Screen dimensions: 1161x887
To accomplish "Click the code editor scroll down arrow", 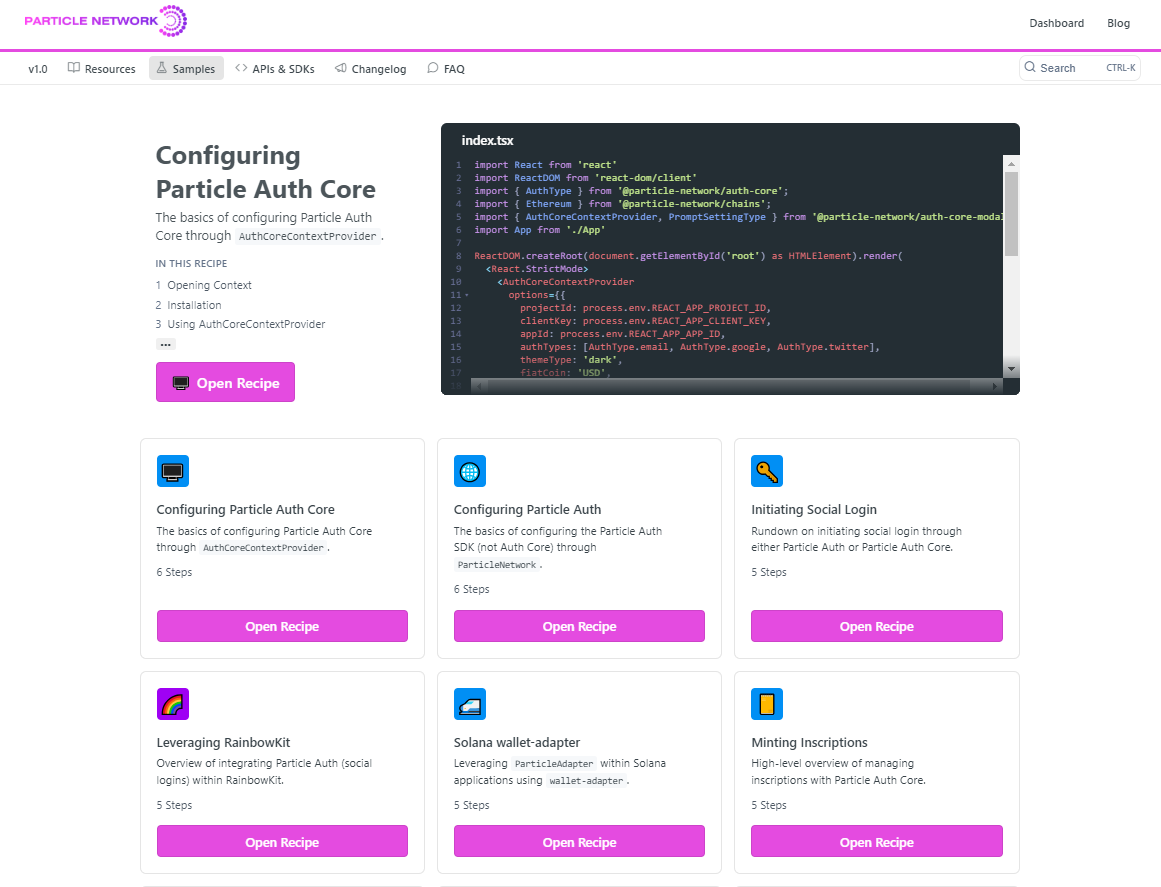I will point(1011,369).
